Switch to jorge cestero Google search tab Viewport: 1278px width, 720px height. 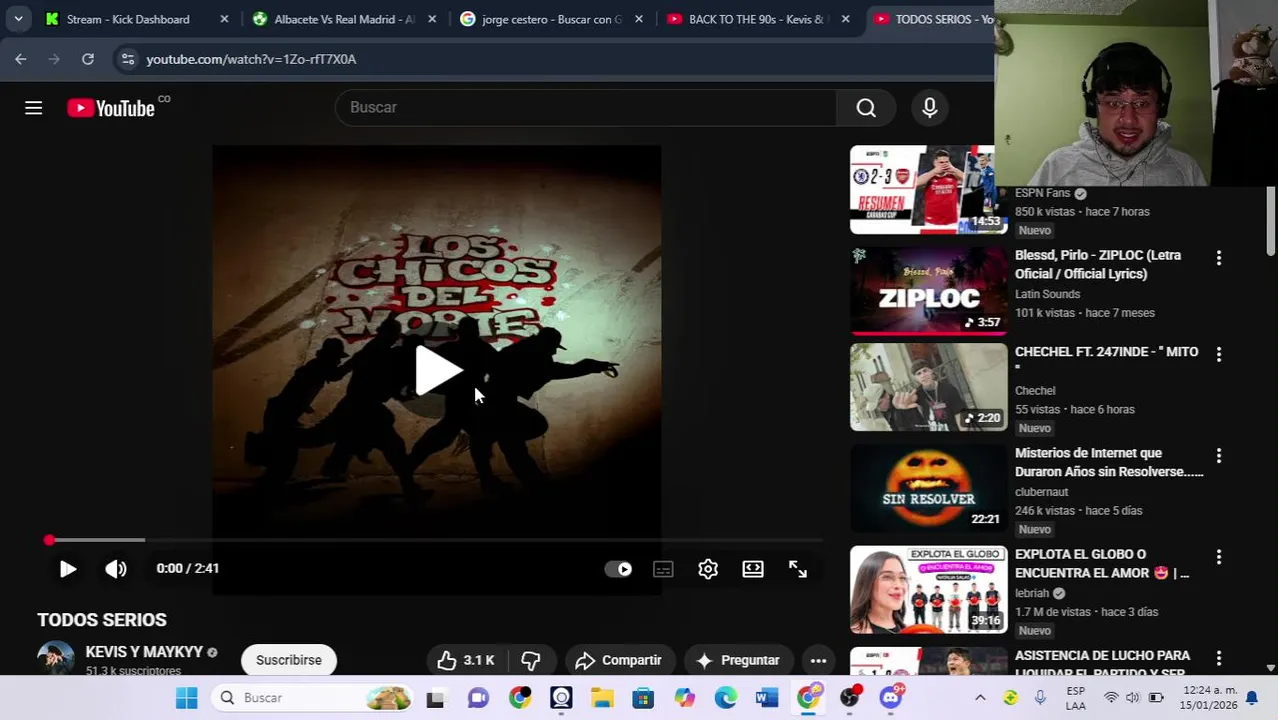pyautogui.click(x=551, y=19)
